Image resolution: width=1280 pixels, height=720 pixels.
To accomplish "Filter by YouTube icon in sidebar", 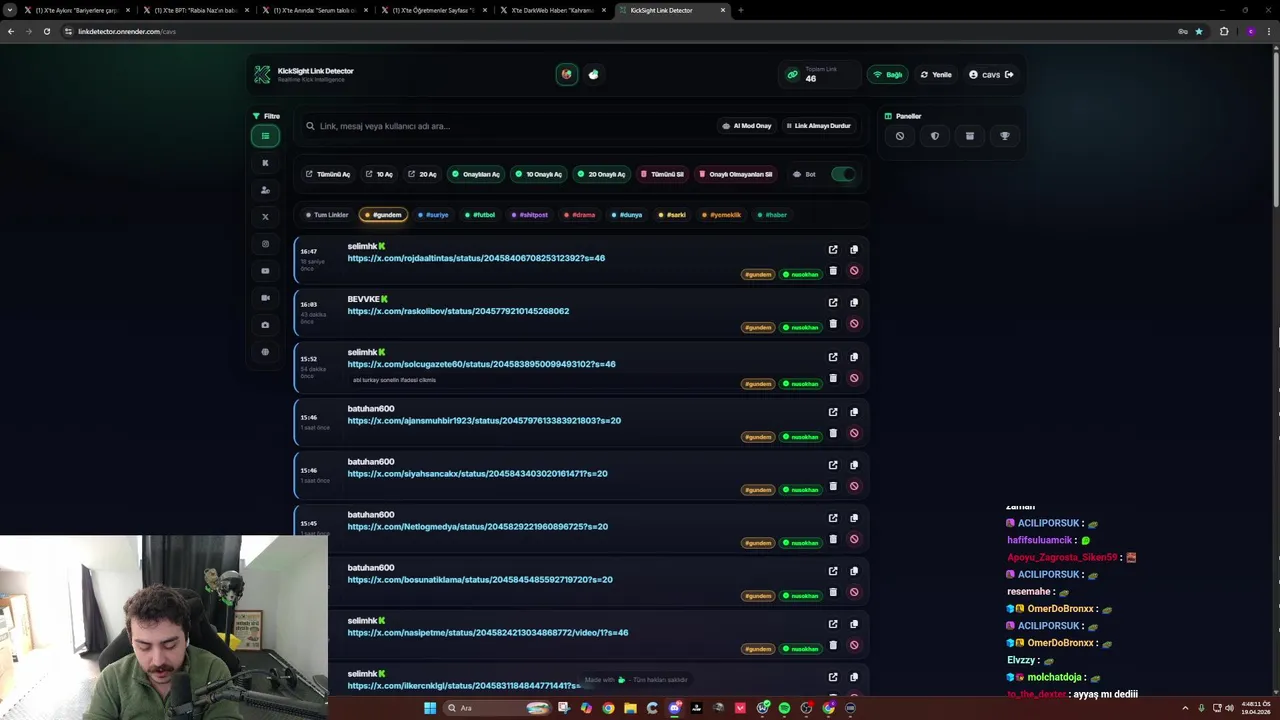I will tap(265, 271).
